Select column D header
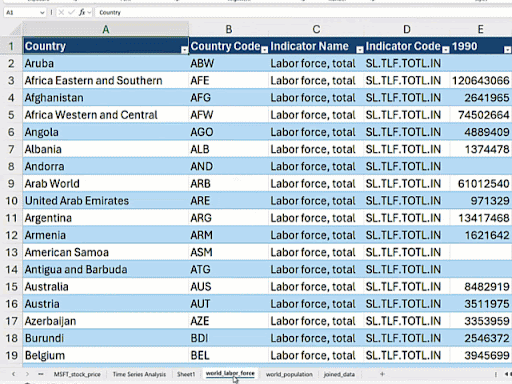The image size is (512, 384). pyautogui.click(x=407, y=29)
